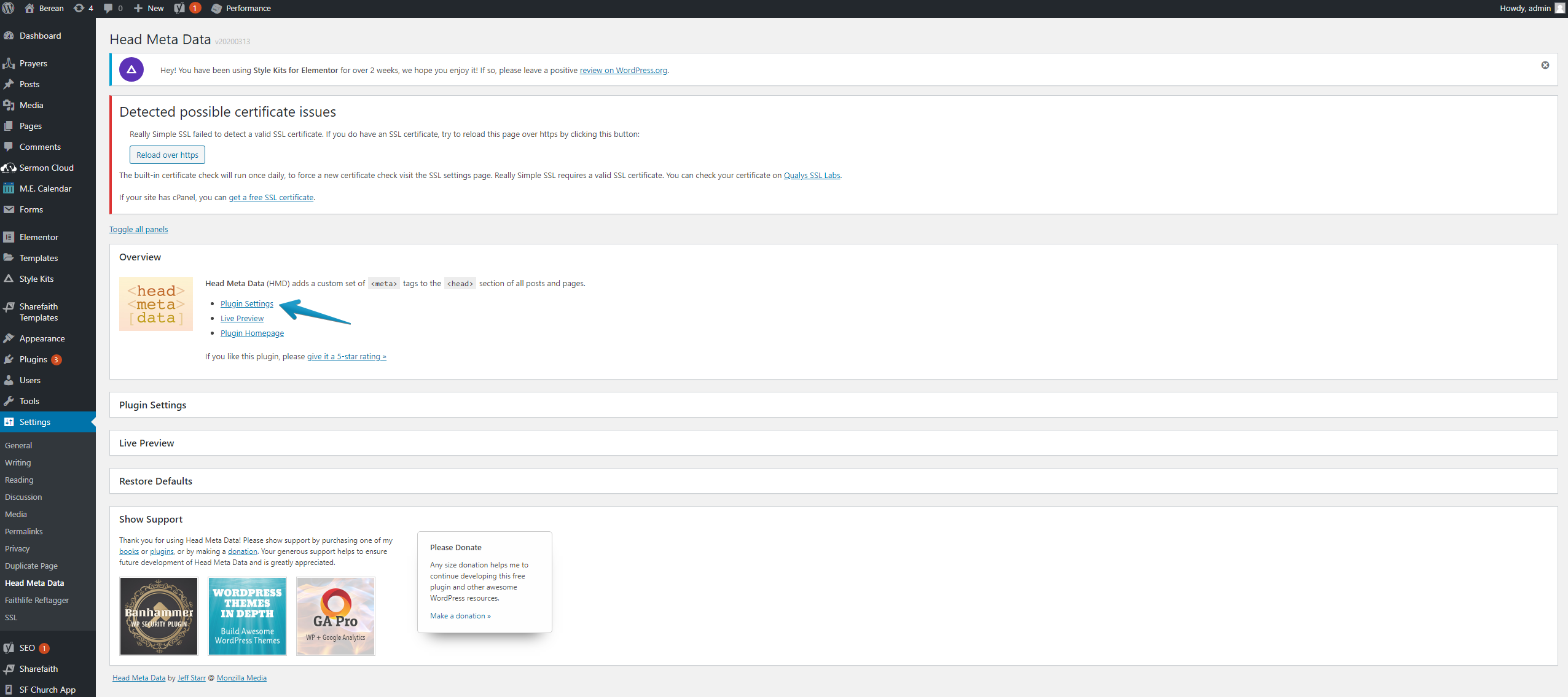Image resolution: width=1568 pixels, height=697 pixels.
Task: Click the head meta data logo image
Action: [x=156, y=304]
